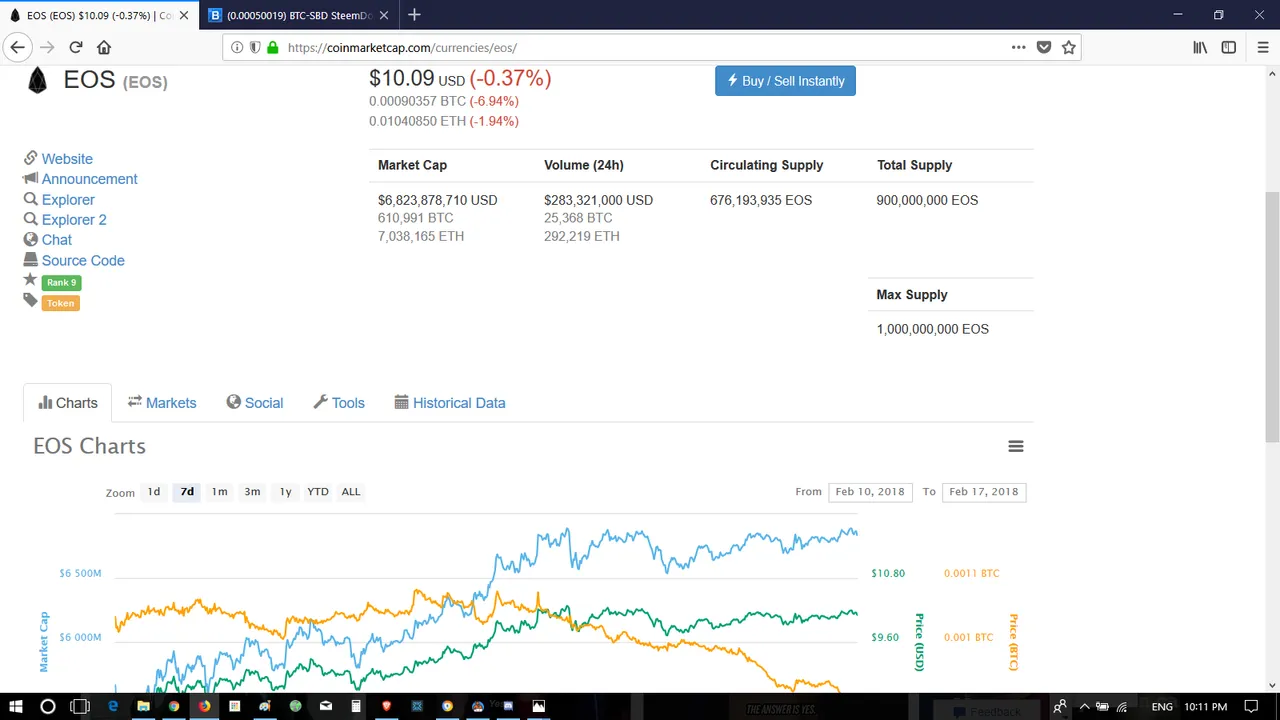
Task: View the Firefox library
Action: point(1200,47)
